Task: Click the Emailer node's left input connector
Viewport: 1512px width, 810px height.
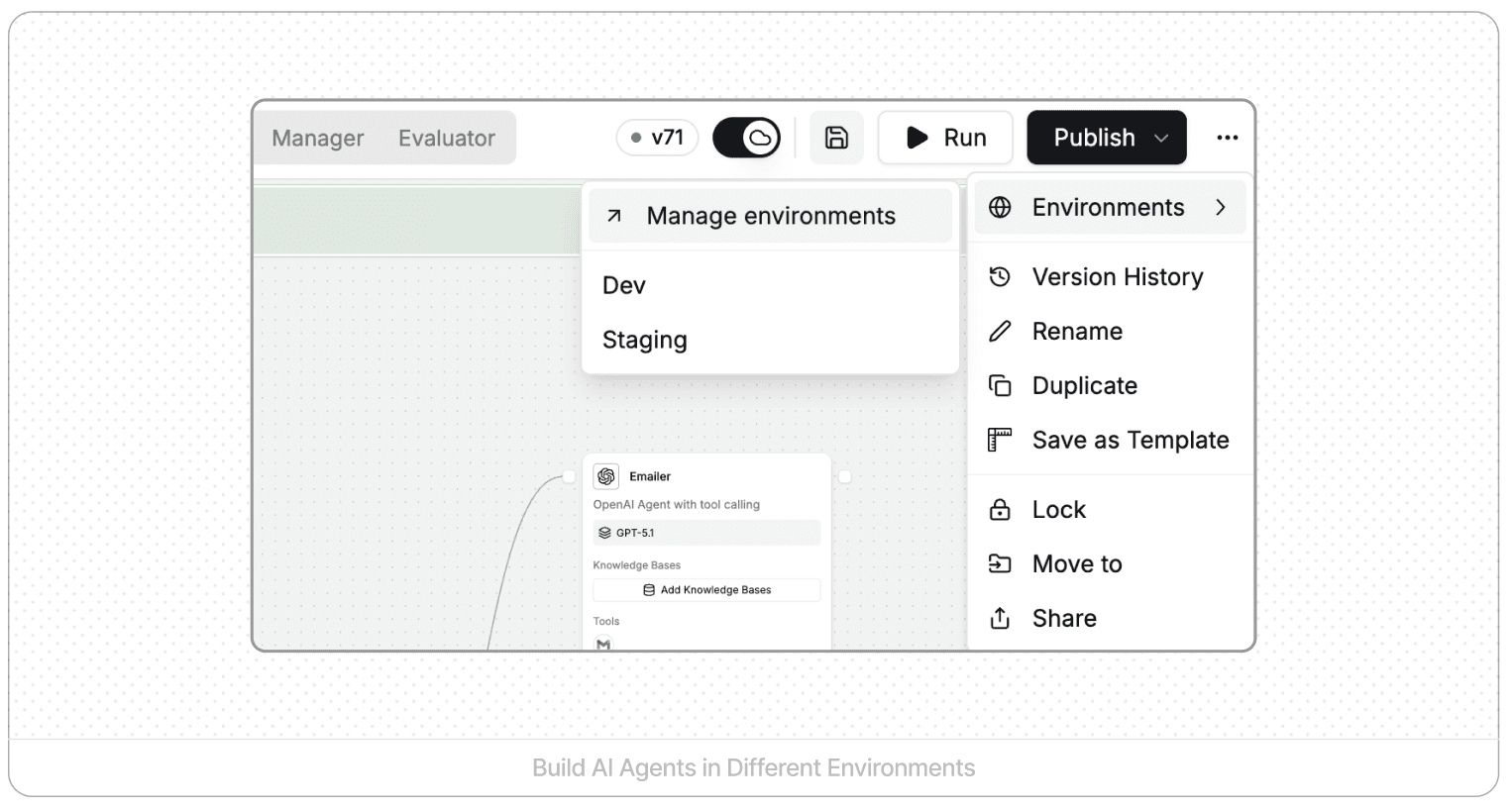Action: (569, 476)
